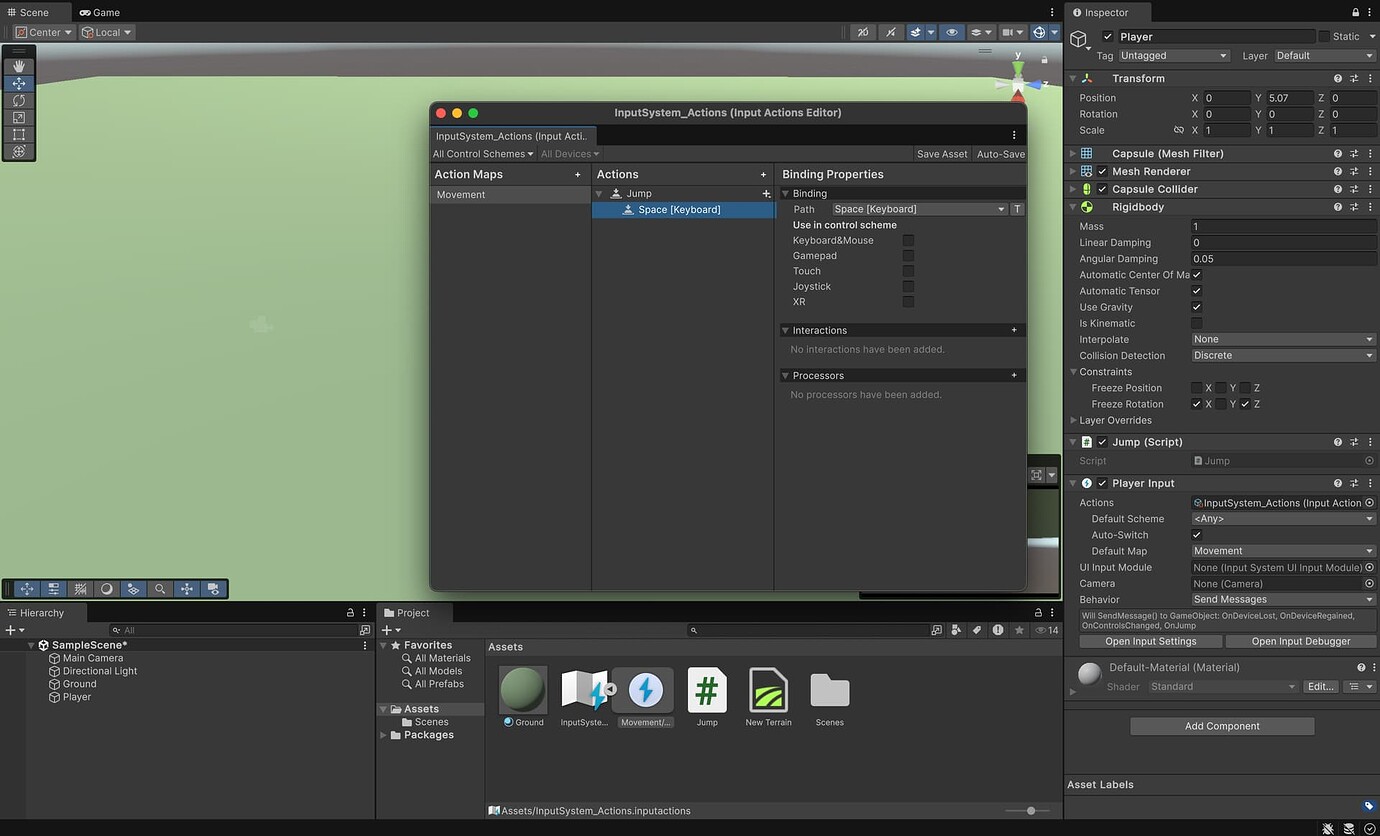This screenshot has height=836, width=1380.
Task: Open the scene visibility eye icon
Action: tap(951, 32)
